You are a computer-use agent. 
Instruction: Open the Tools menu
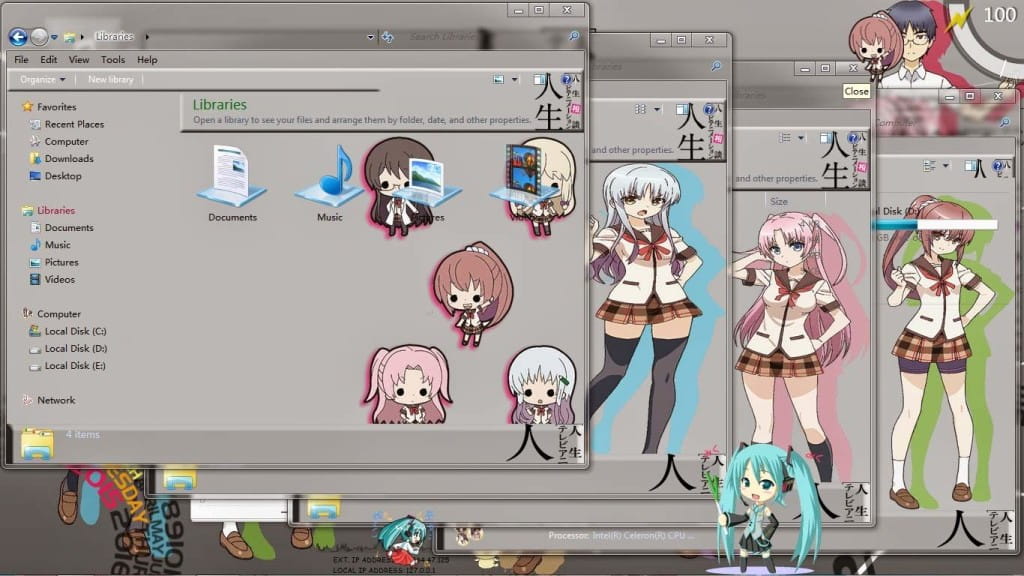pyautogui.click(x=113, y=59)
